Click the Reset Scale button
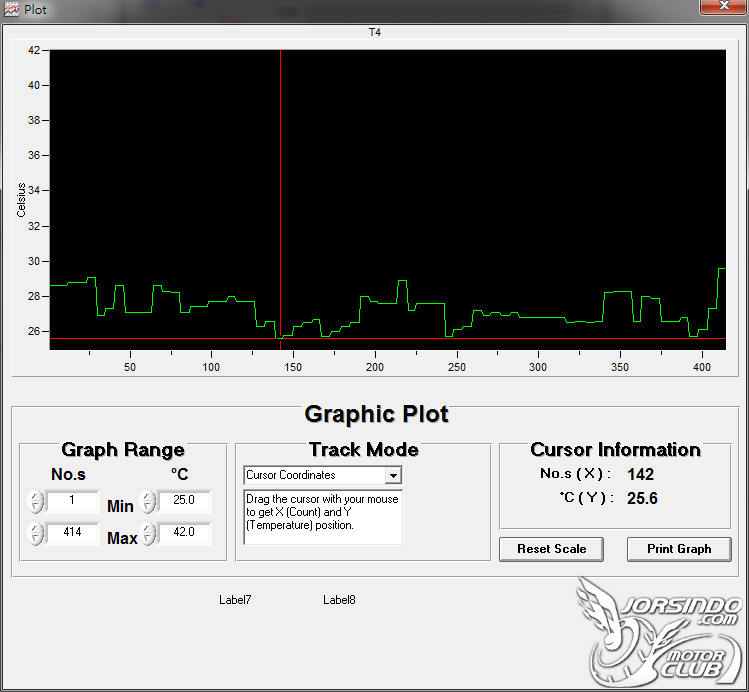The image size is (749, 692). click(x=551, y=549)
